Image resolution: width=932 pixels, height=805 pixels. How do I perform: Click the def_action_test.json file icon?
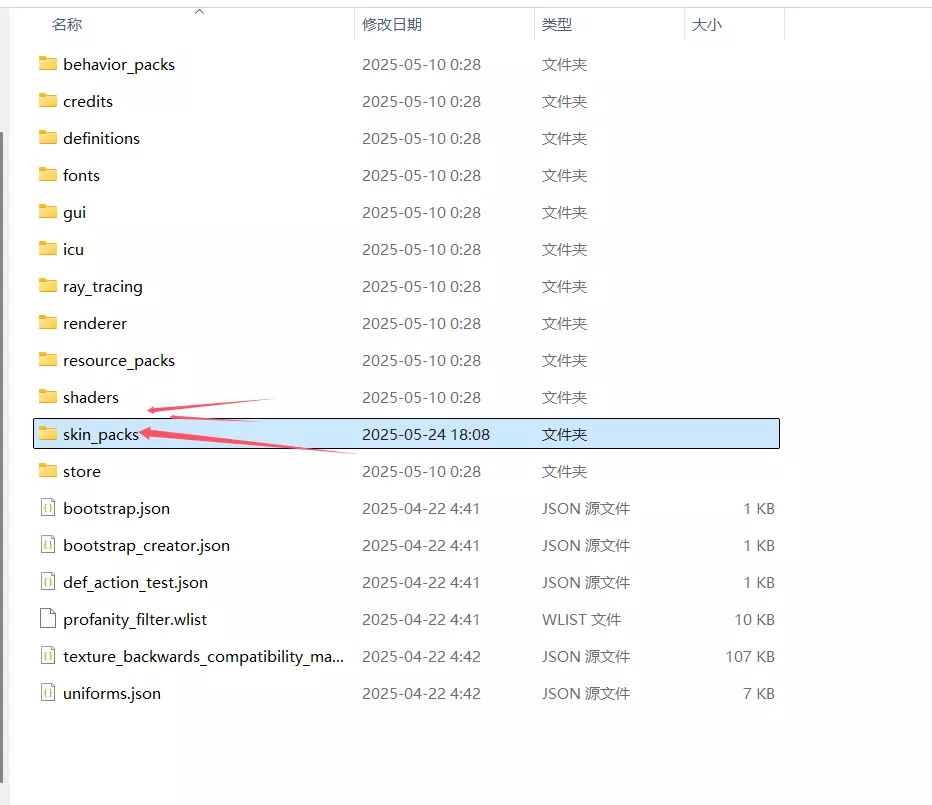48,581
